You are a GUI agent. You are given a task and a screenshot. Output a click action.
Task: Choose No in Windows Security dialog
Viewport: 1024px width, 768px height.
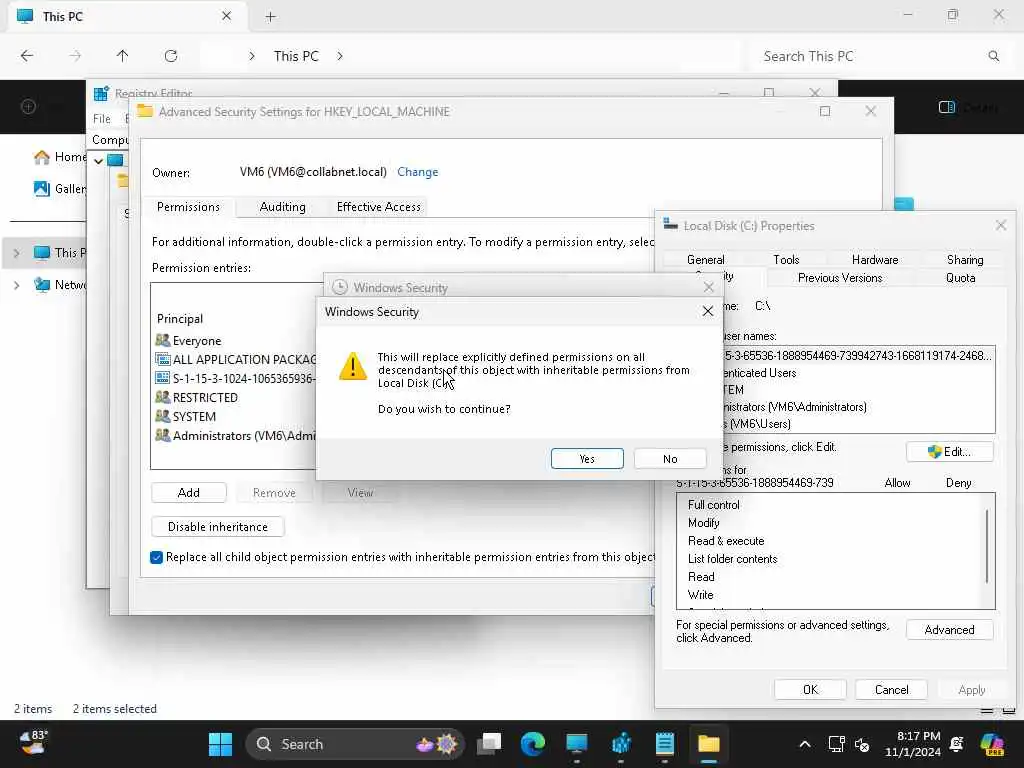point(669,458)
